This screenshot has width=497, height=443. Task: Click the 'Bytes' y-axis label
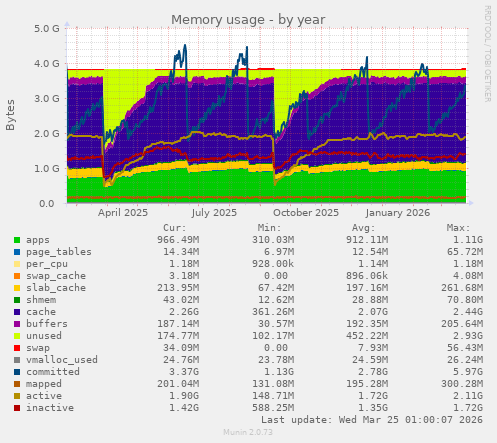click(x=10, y=115)
